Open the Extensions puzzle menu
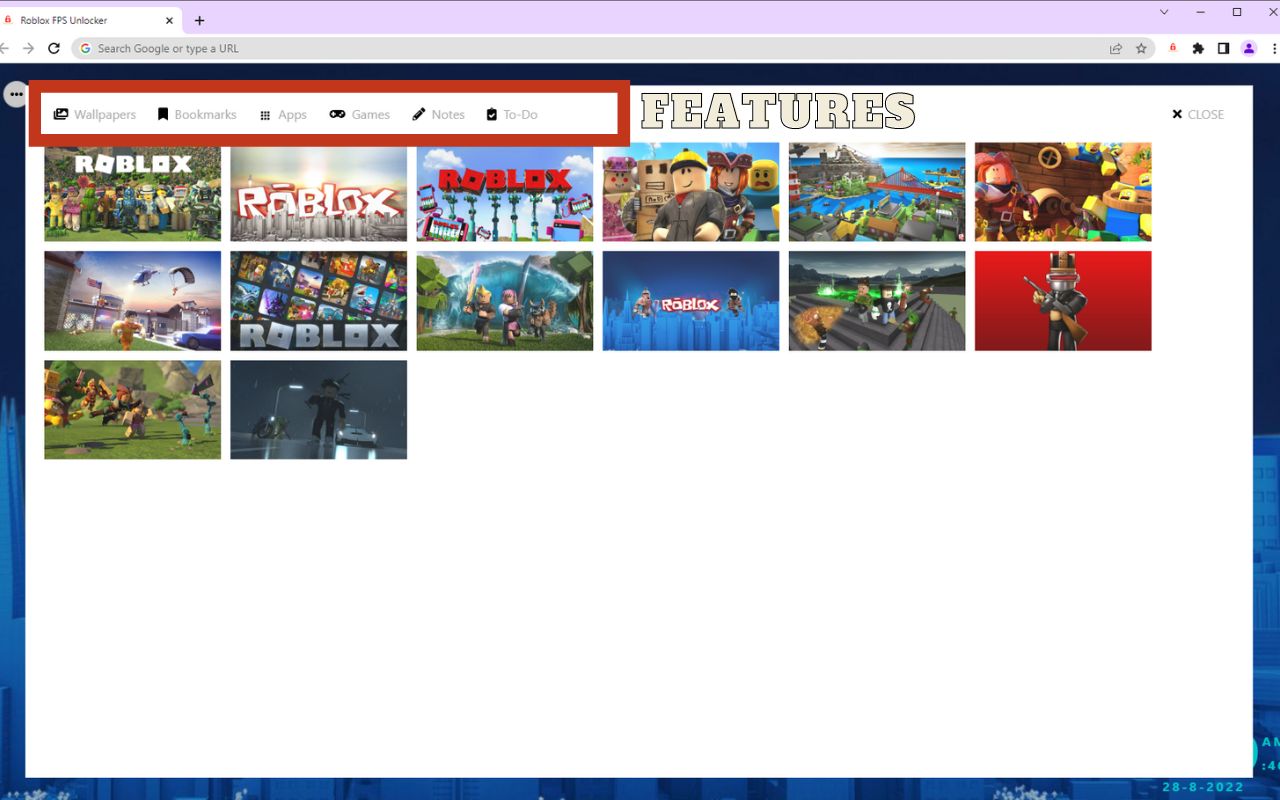The image size is (1280, 800). (x=1198, y=48)
